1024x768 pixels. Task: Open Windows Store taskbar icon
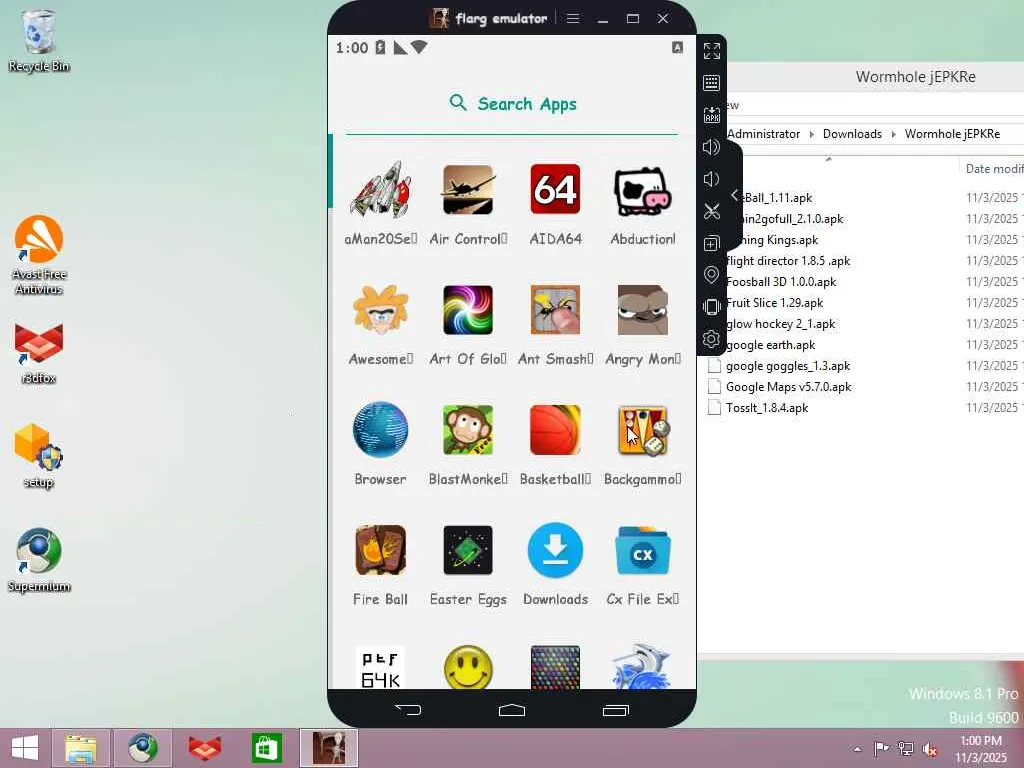(x=267, y=748)
